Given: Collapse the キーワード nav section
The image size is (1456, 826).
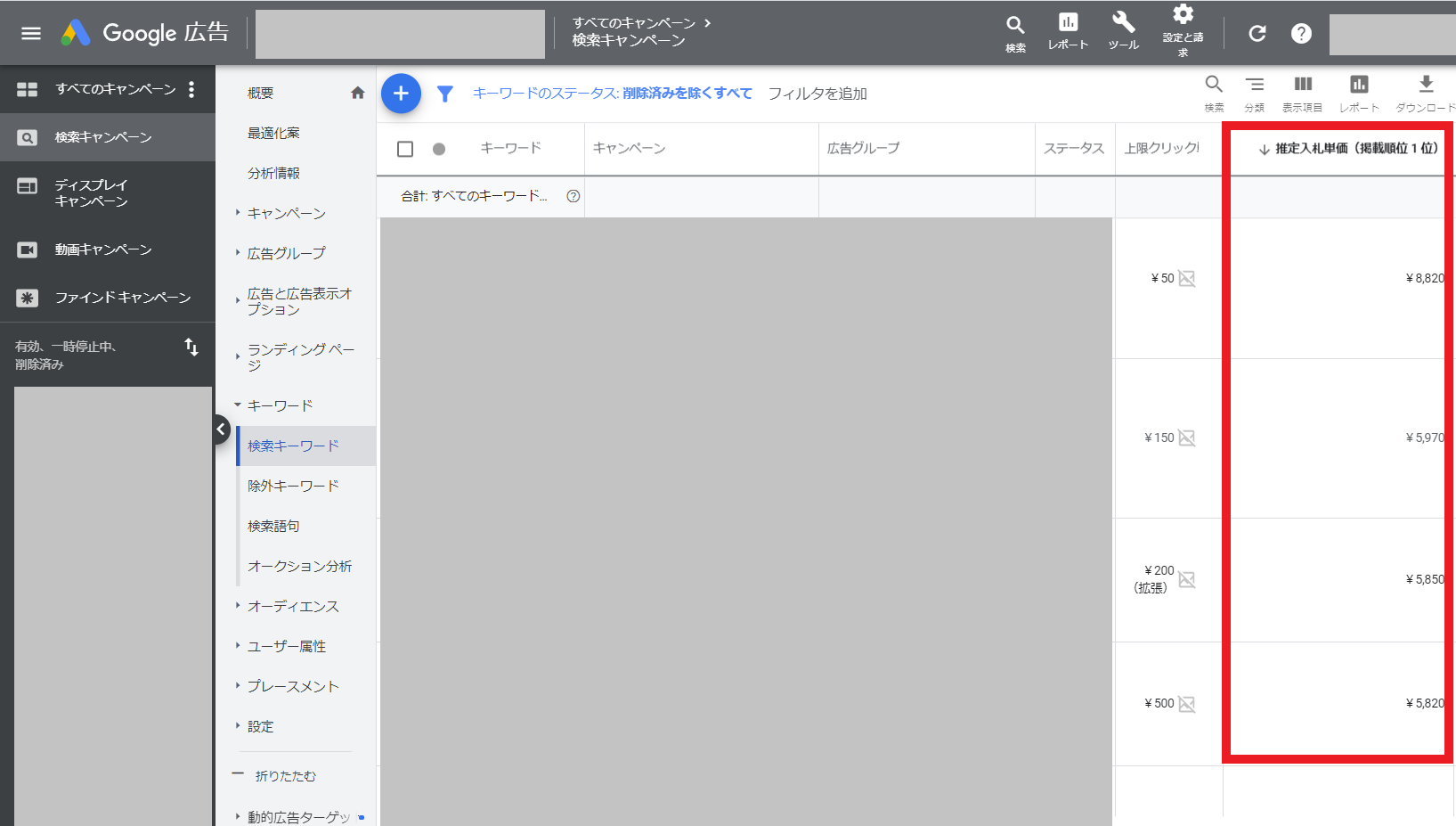Looking at the screenshot, I should point(238,405).
